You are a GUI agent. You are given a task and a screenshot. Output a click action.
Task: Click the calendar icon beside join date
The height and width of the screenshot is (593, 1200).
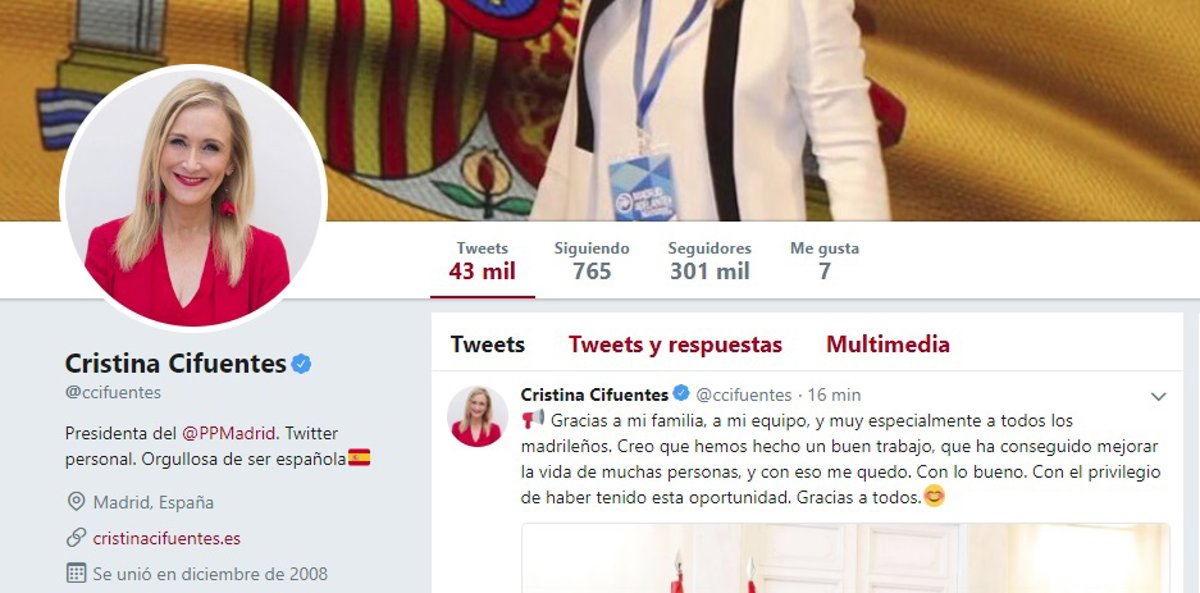[75, 574]
